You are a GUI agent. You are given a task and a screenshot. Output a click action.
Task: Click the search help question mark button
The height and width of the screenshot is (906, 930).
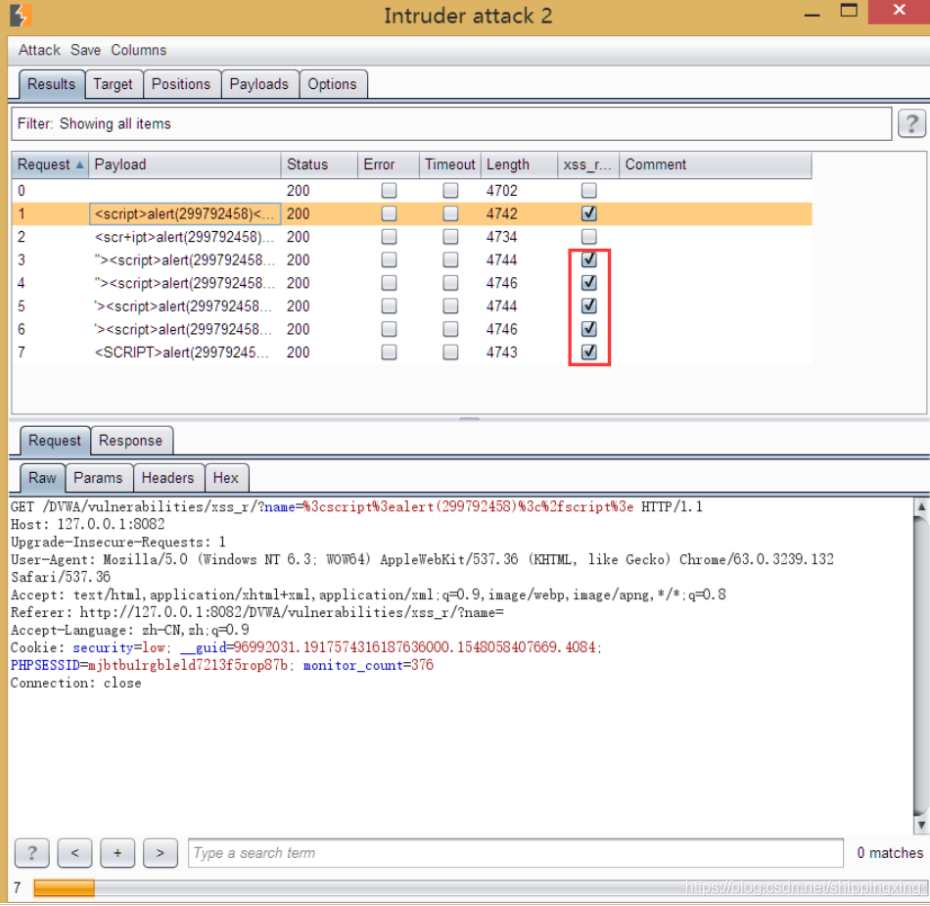point(32,853)
